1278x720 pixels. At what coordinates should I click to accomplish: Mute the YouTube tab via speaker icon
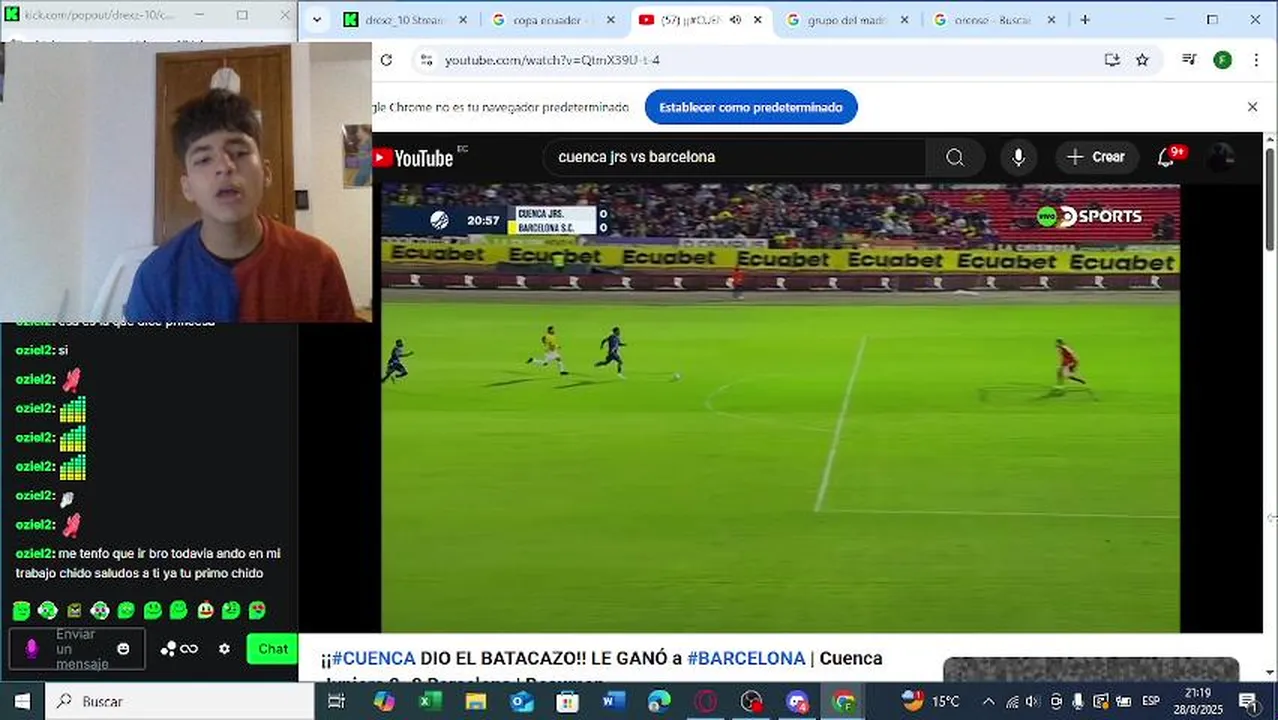tap(735, 19)
